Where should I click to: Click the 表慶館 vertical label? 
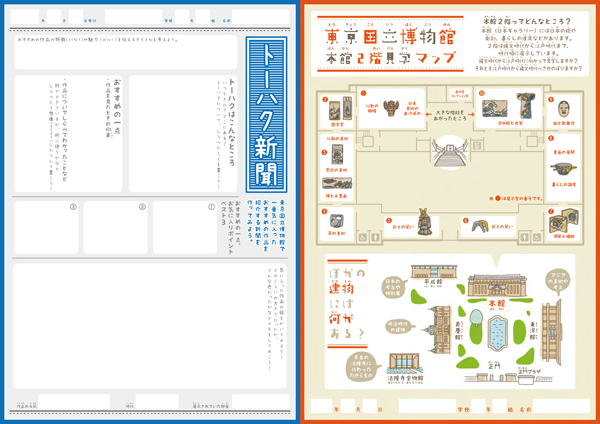(458, 331)
